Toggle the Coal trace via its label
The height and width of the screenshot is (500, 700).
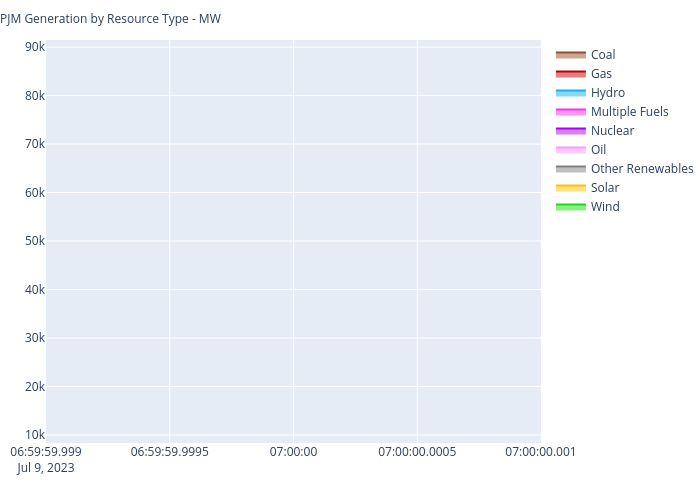(603, 55)
